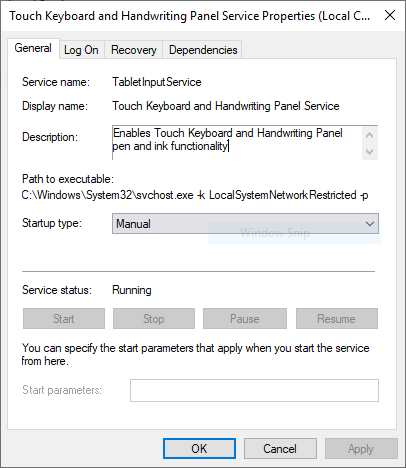Confirm changes with the OK button
This screenshot has height=468, width=406.
click(x=199, y=449)
